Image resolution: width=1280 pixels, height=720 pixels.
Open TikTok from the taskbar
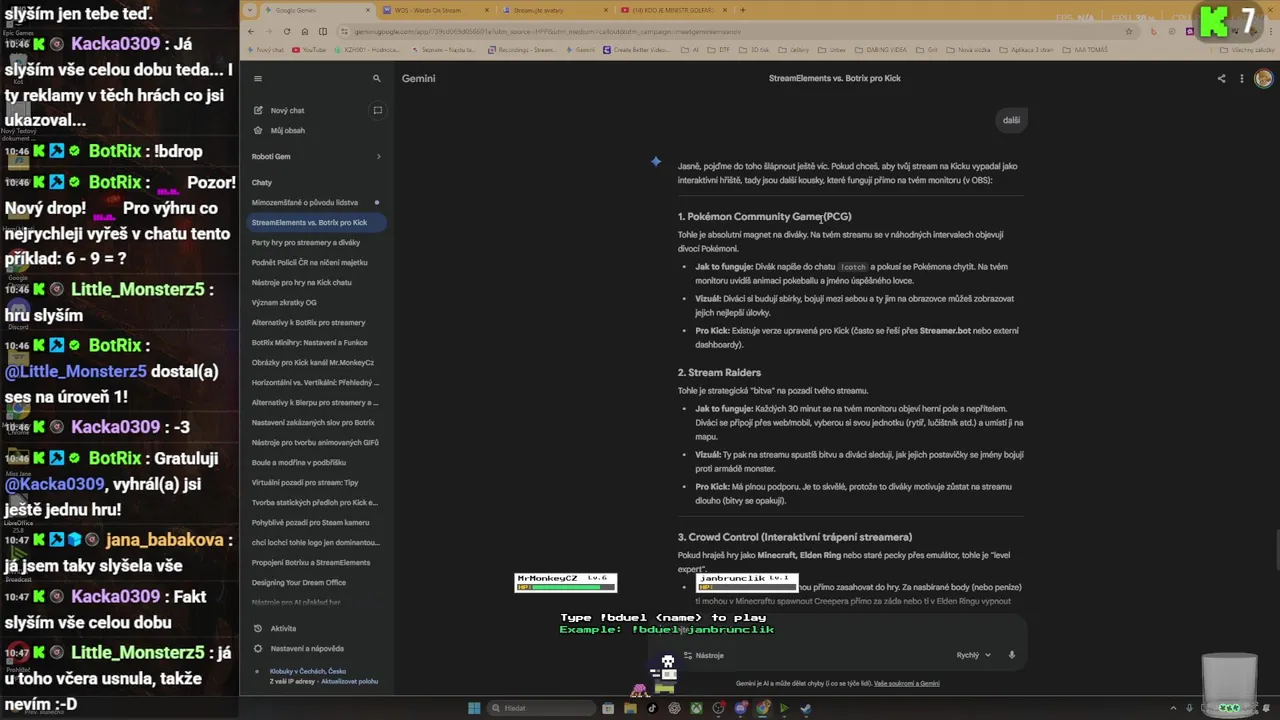pos(652,708)
